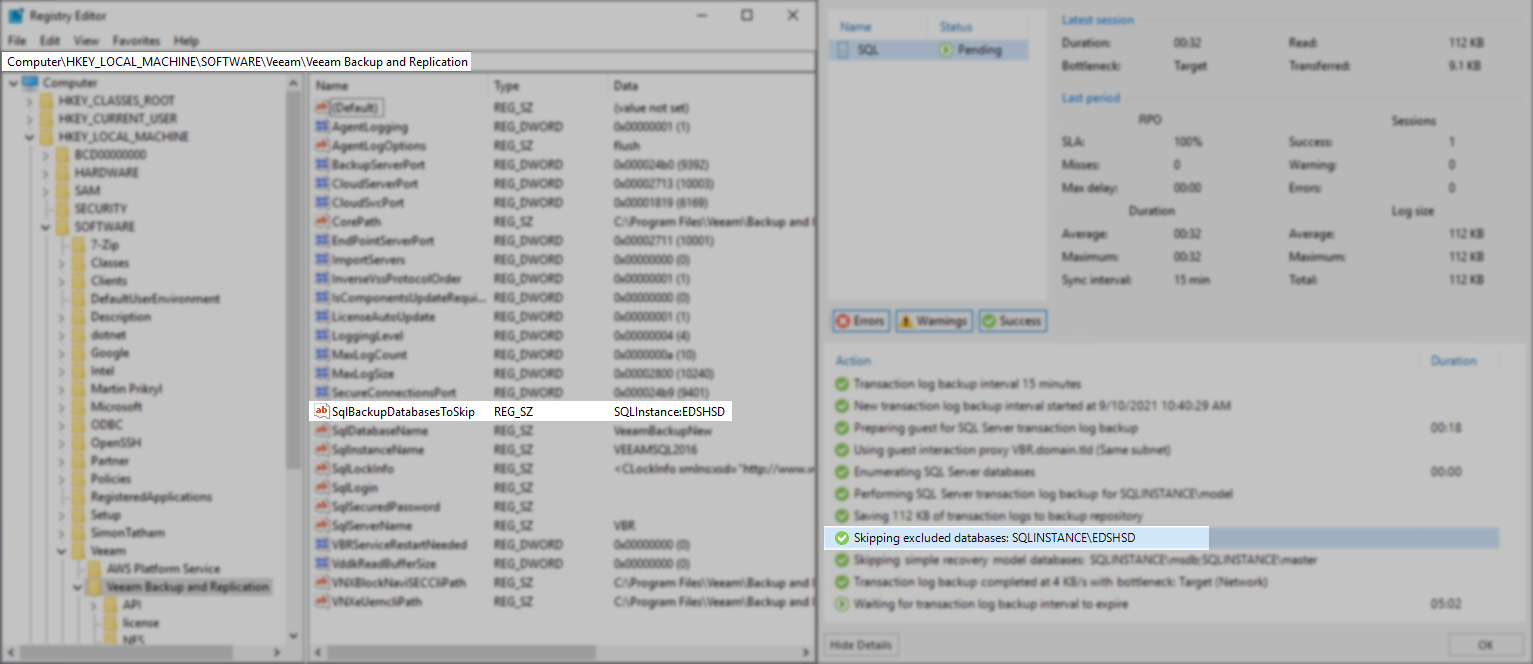This screenshot has height=664, width=1533.
Task: Click the SqlDatabaseName string icon
Action: point(322,431)
